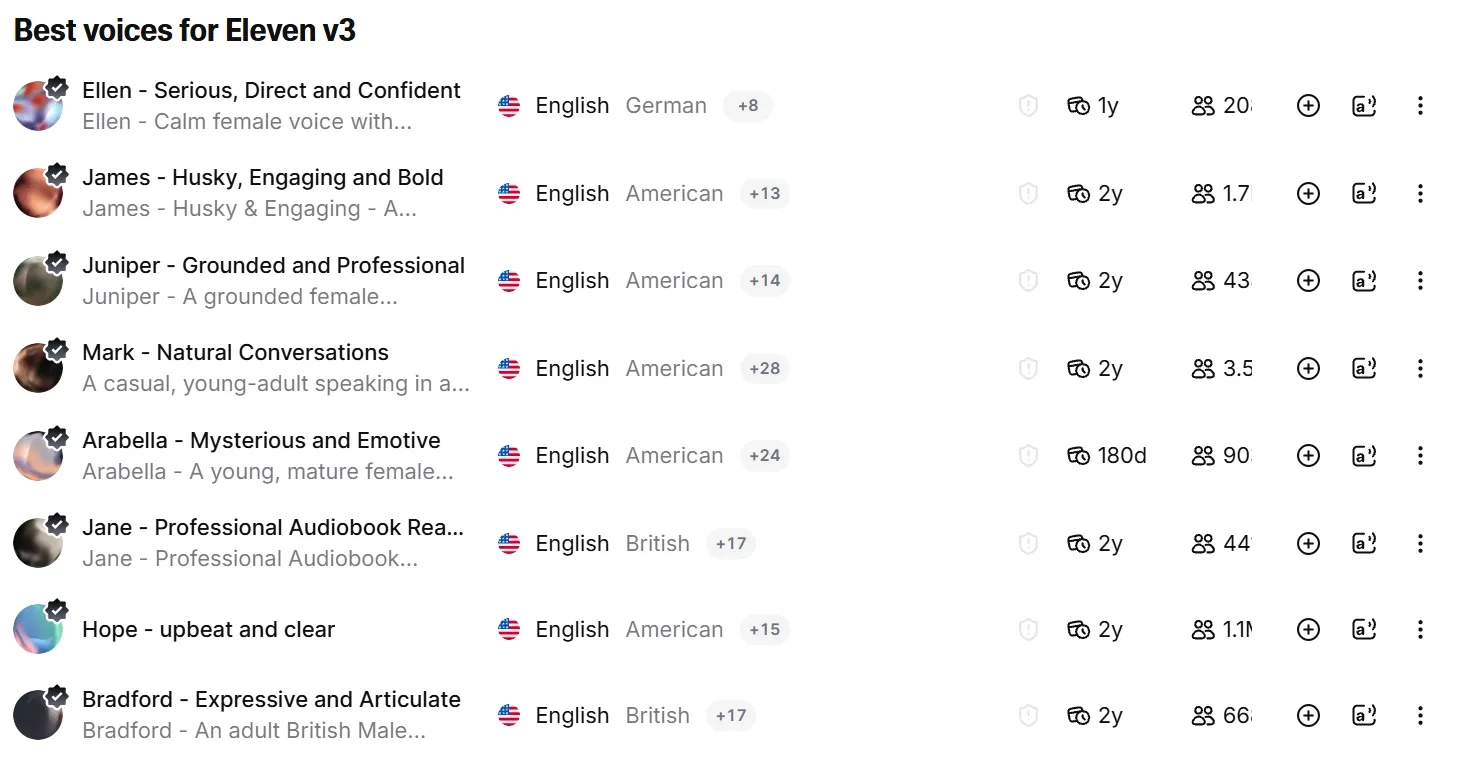Click the 180d notice period on Arabella
The height and width of the screenshot is (762, 1468).
1107,456
